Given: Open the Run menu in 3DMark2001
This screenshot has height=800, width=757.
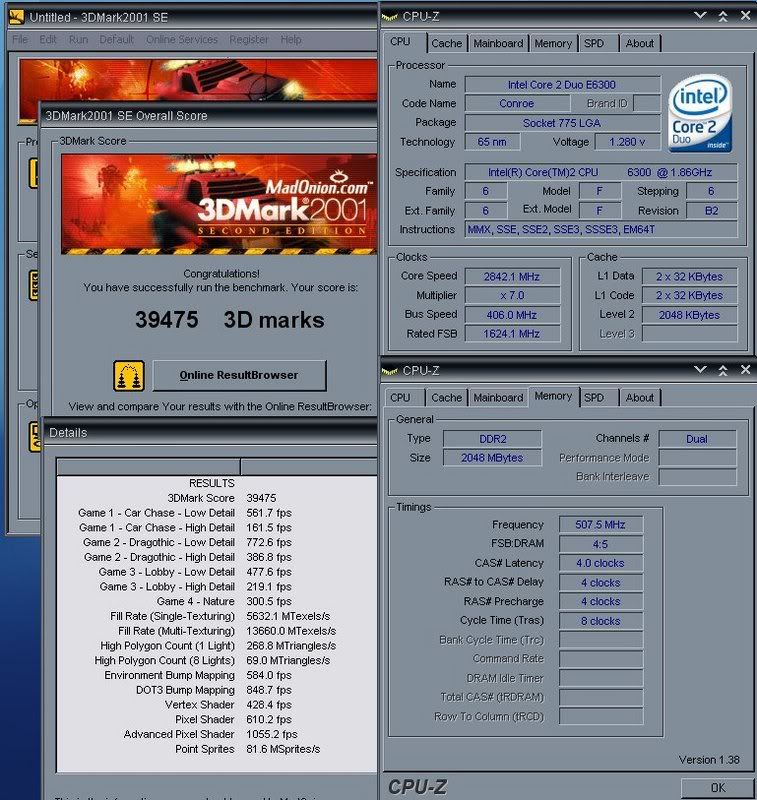Looking at the screenshot, I should [79, 39].
